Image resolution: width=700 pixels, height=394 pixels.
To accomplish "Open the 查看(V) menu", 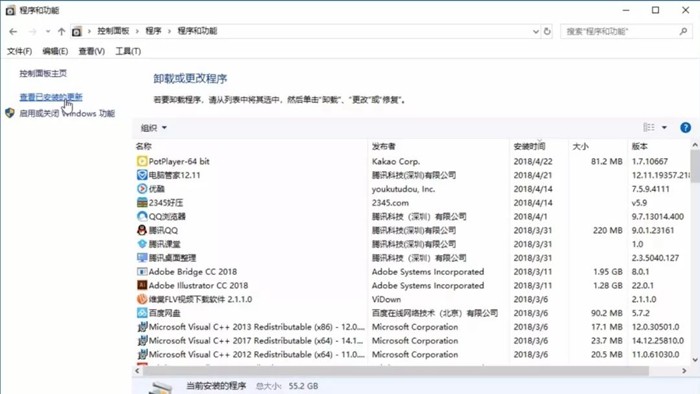I will (x=92, y=51).
